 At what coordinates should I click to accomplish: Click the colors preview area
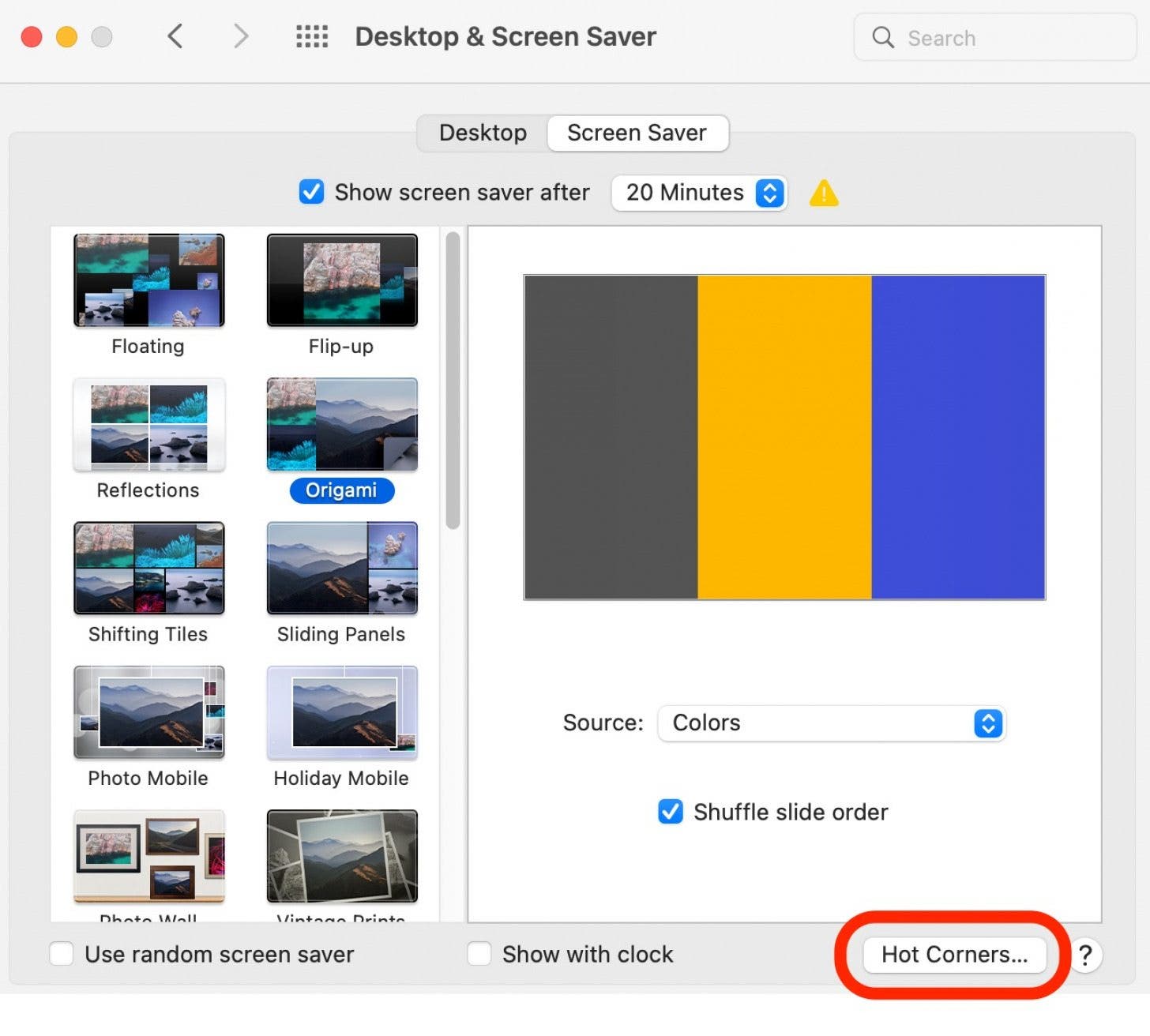(784, 437)
